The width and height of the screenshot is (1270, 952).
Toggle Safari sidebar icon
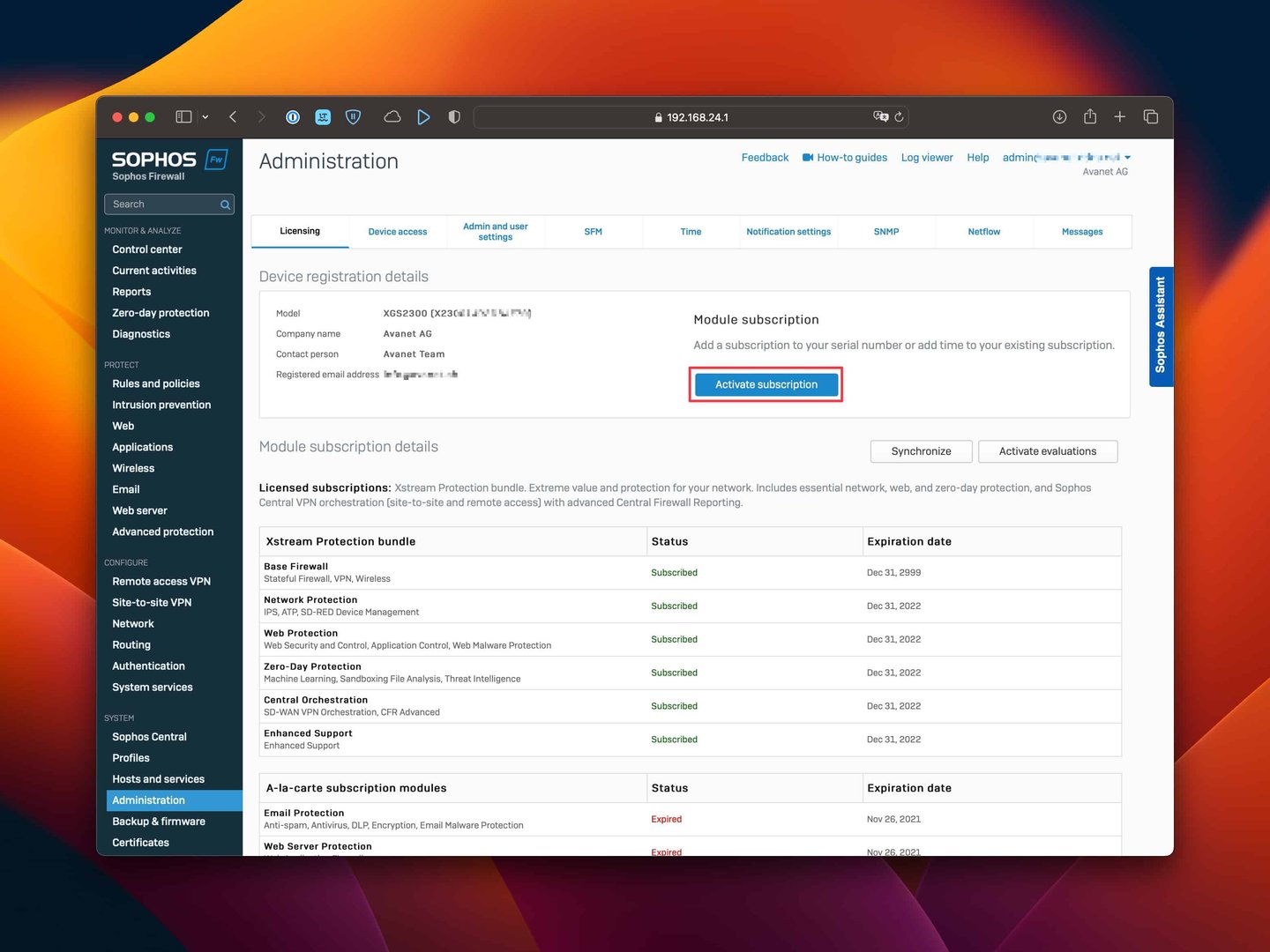(183, 116)
